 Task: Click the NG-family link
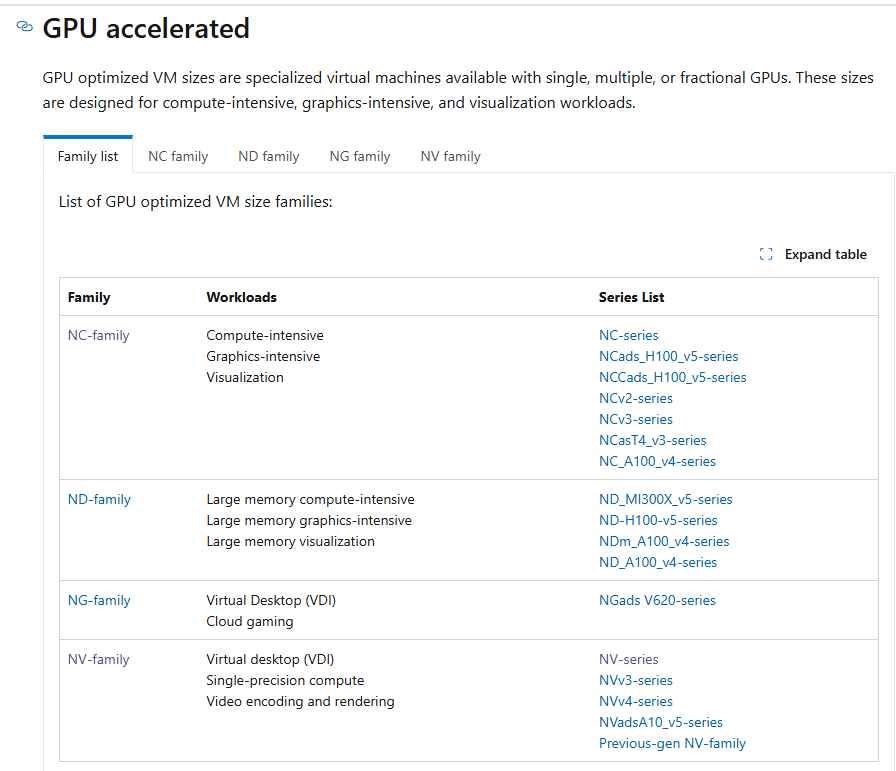point(99,601)
